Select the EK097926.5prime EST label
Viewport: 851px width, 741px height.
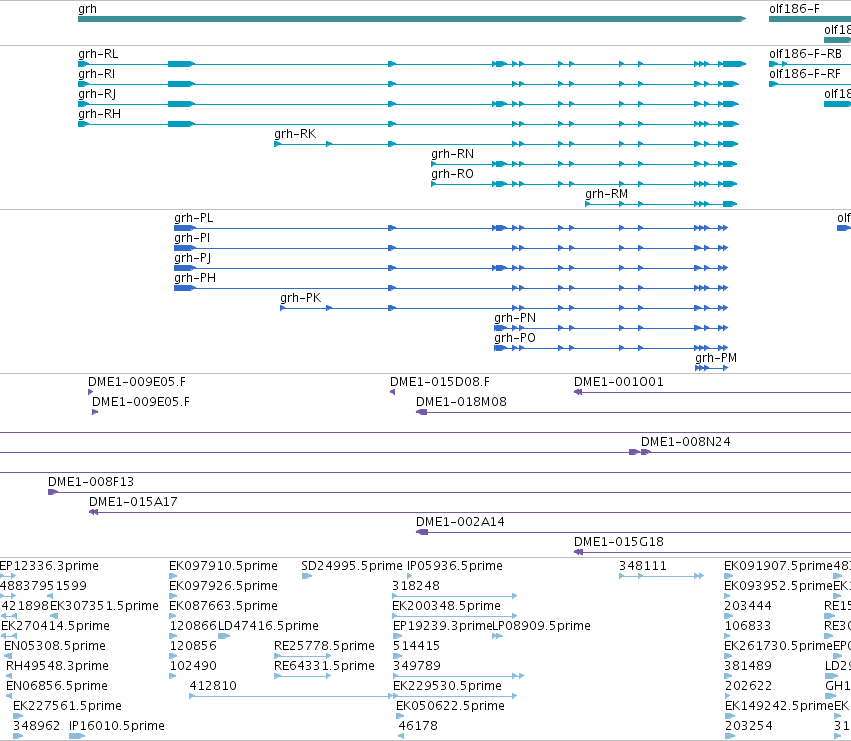[x=223, y=586]
